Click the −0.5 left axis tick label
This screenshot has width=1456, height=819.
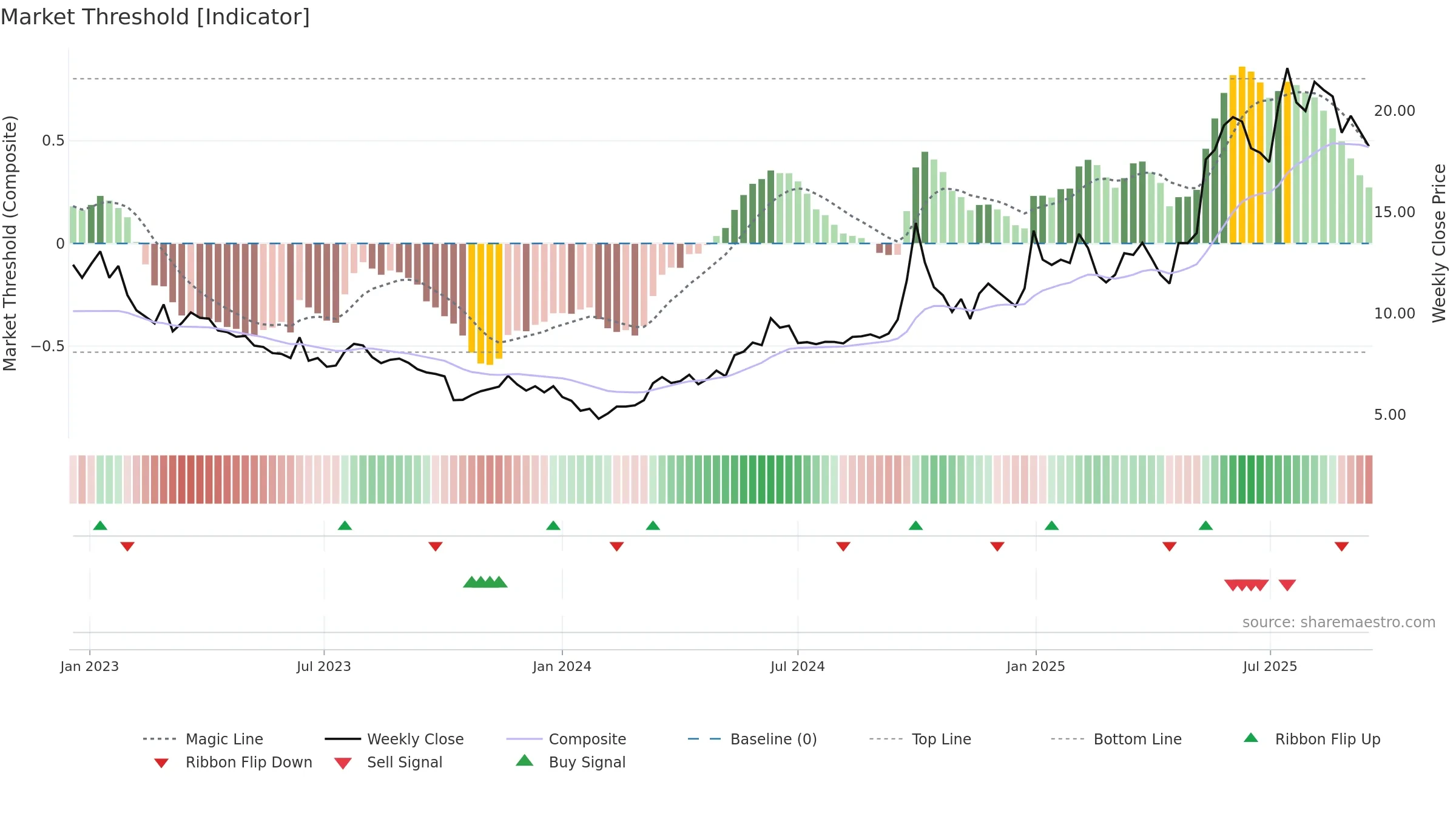[x=48, y=346]
